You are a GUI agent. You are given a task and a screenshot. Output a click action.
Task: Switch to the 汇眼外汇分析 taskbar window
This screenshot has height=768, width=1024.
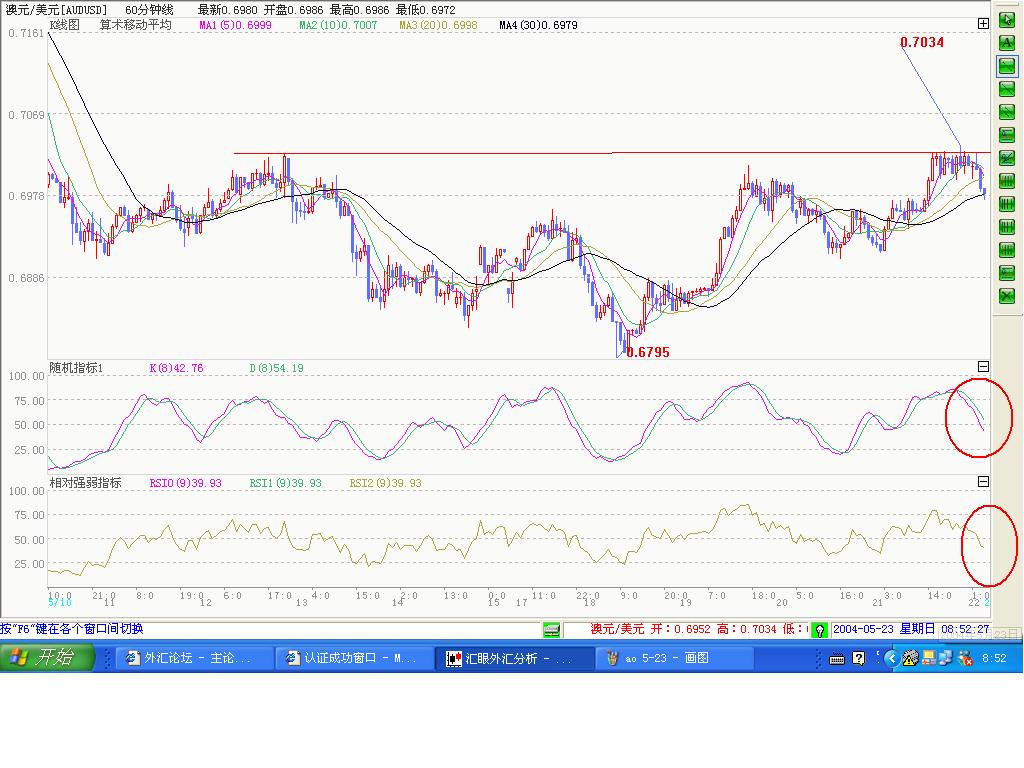515,658
